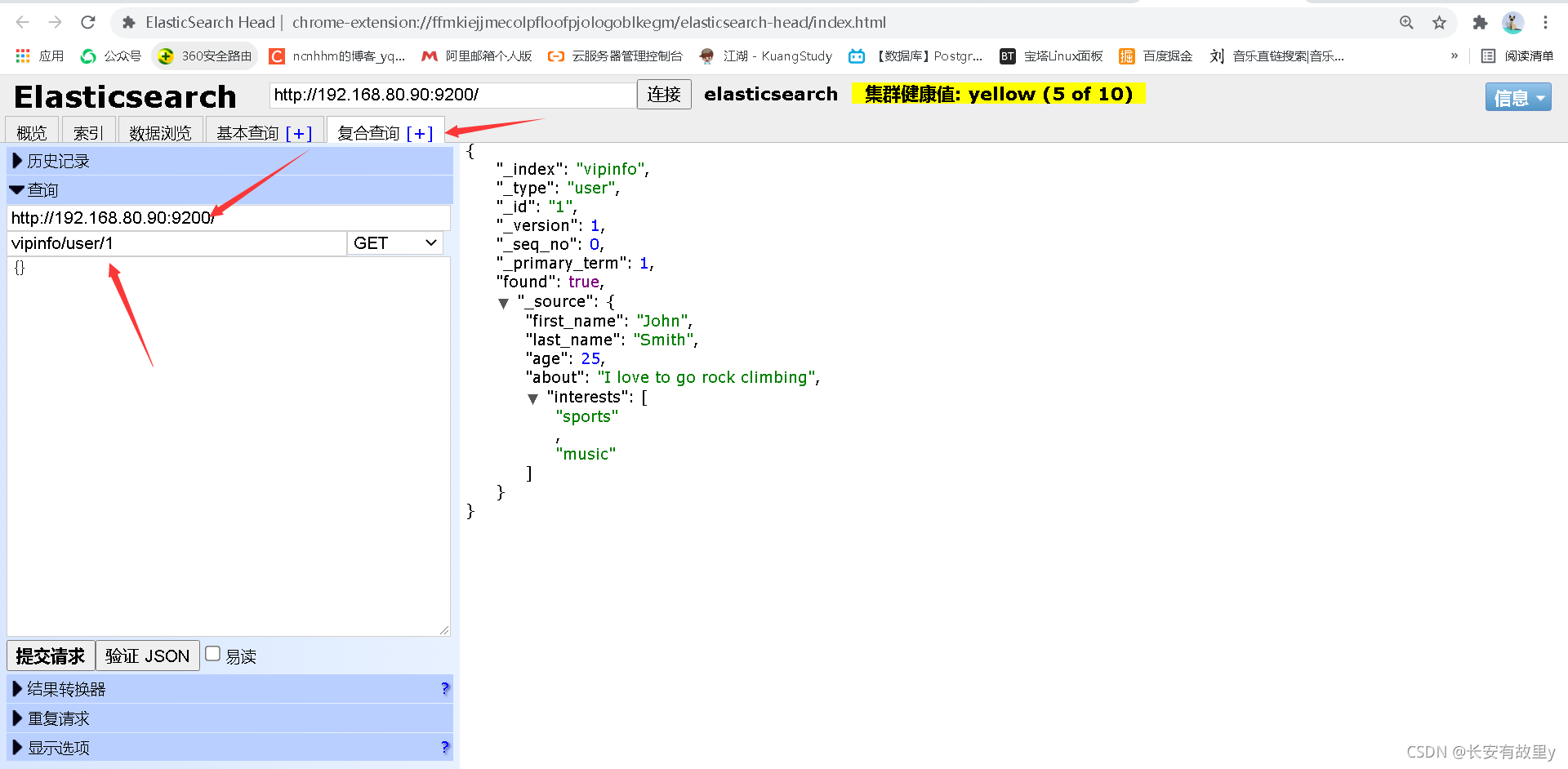Click the 验证 JSON button
The height and width of the screenshot is (769, 1568).
coord(148,656)
